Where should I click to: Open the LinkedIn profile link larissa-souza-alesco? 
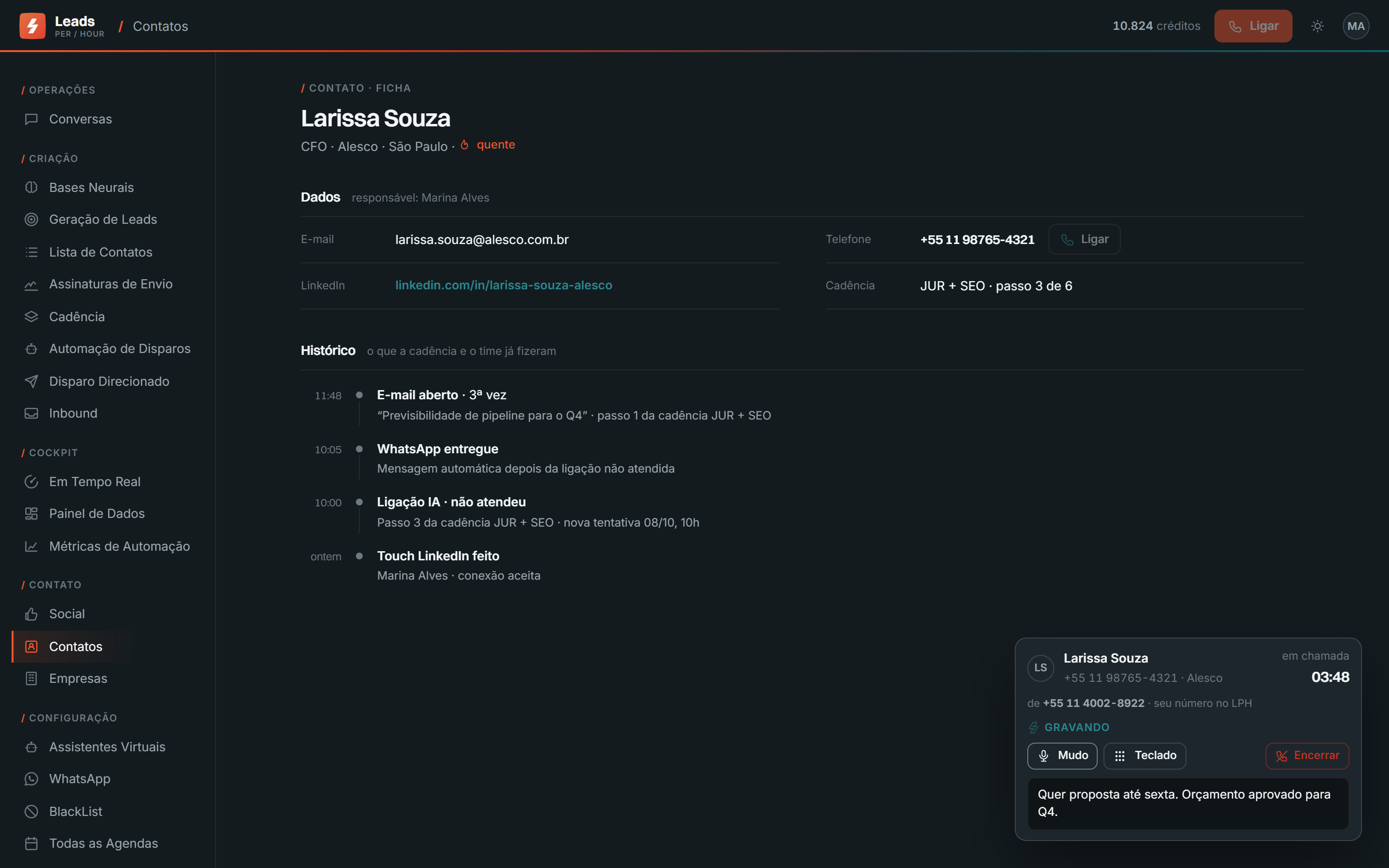click(504, 285)
